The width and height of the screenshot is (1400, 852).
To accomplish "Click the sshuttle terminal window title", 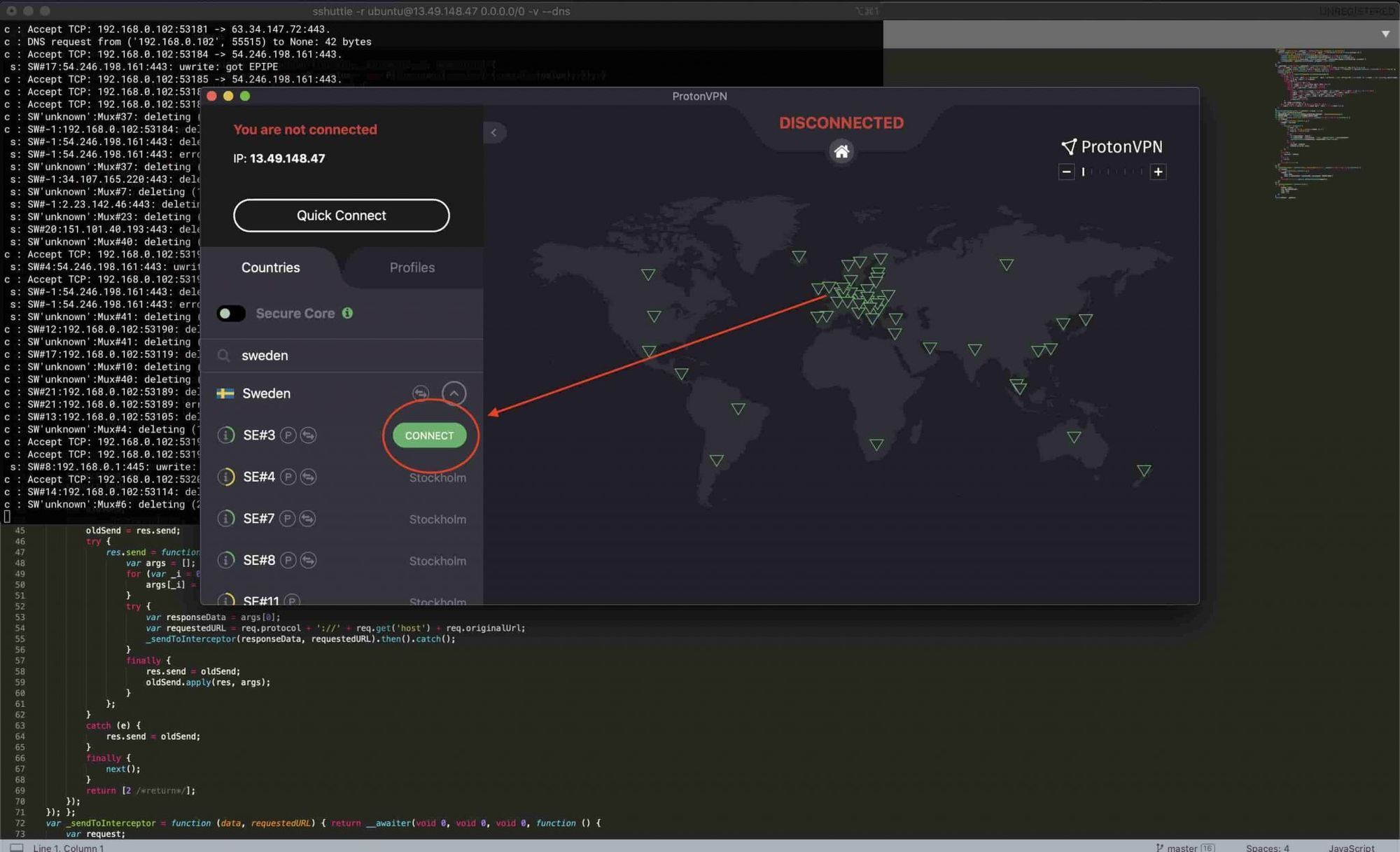I will [x=441, y=11].
